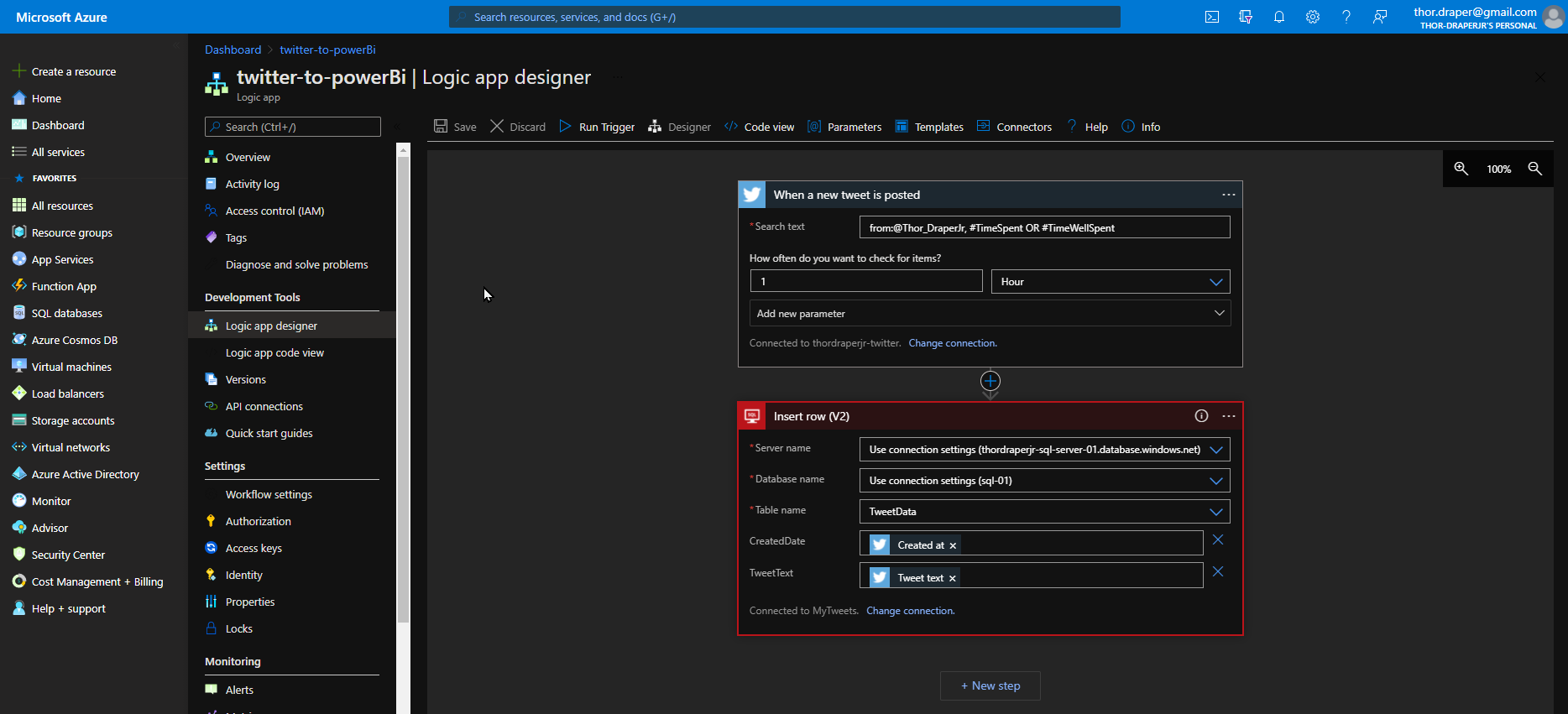The width and height of the screenshot is (1568, 714).
Task: Zoom in on the designer canvas
Action: 1461,169
